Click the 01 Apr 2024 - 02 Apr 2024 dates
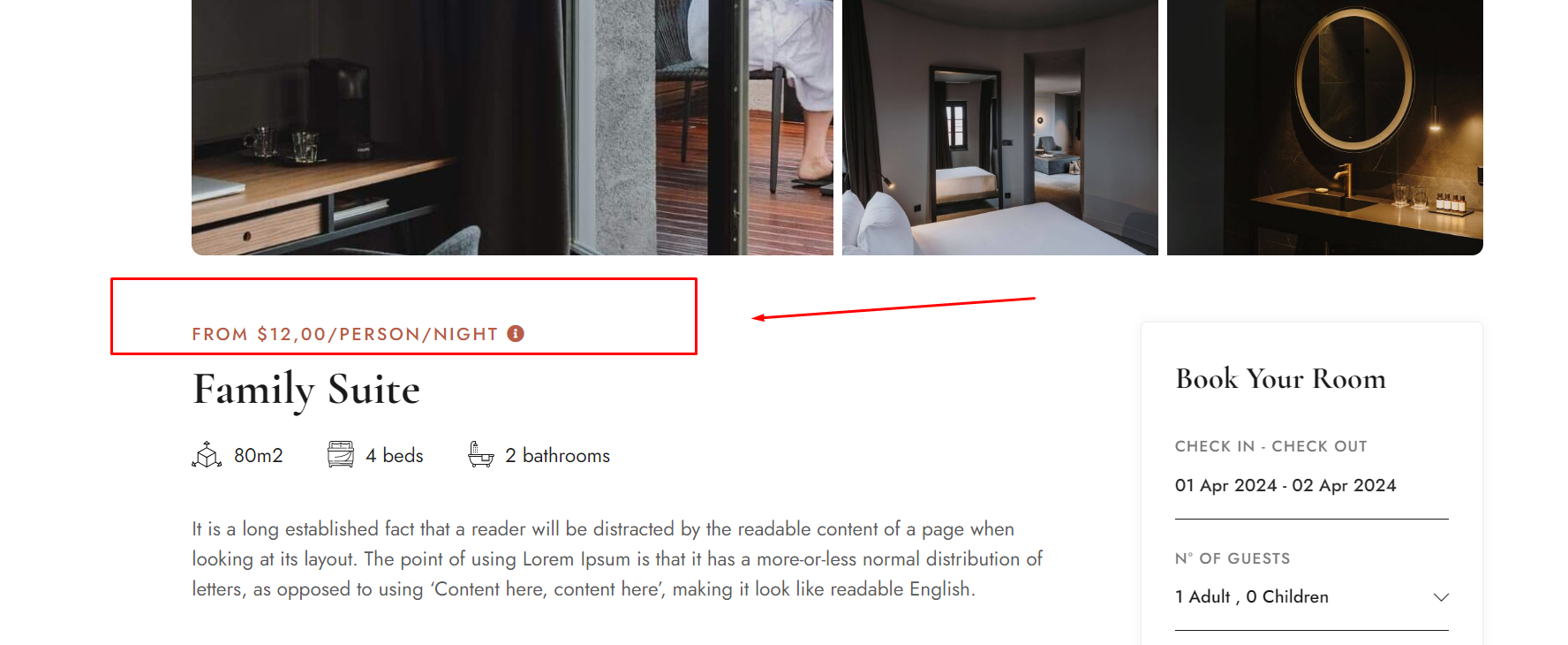Viewport: 1568px width, 645px height. [x=1285, y=485]
